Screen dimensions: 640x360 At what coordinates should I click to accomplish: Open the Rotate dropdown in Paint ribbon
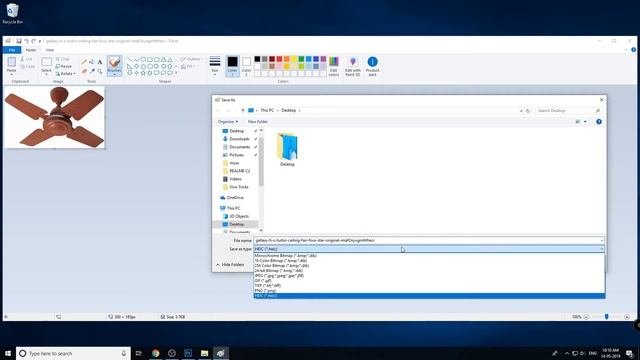click(65, 74)
